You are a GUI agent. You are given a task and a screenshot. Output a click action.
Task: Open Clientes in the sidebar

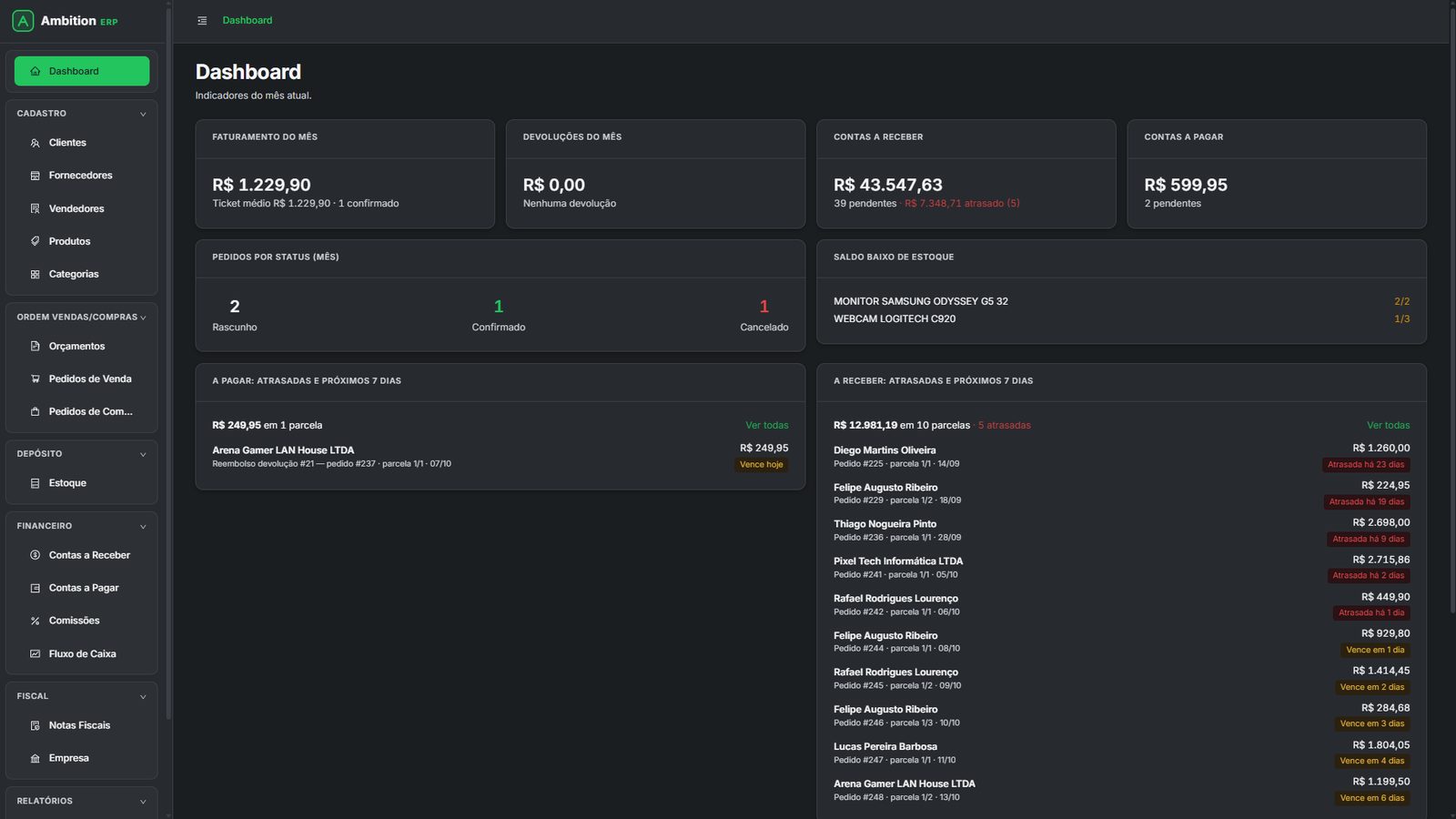[82, 143]
